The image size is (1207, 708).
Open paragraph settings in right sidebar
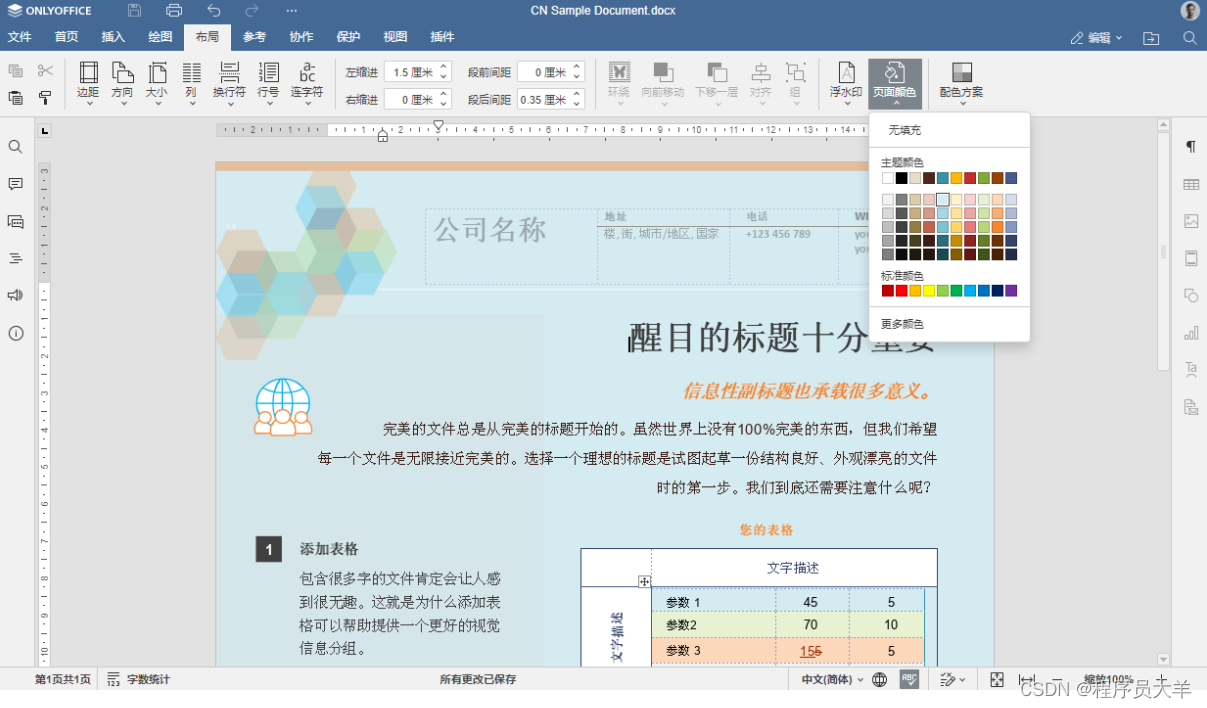(x=1191, y=147)
